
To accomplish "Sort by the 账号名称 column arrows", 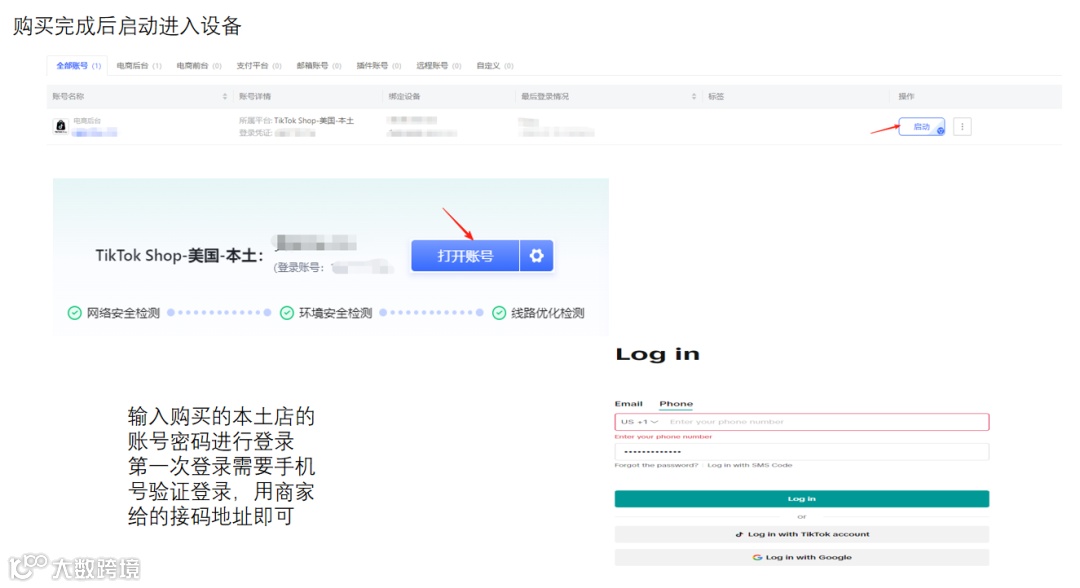I will coord(225,96).
